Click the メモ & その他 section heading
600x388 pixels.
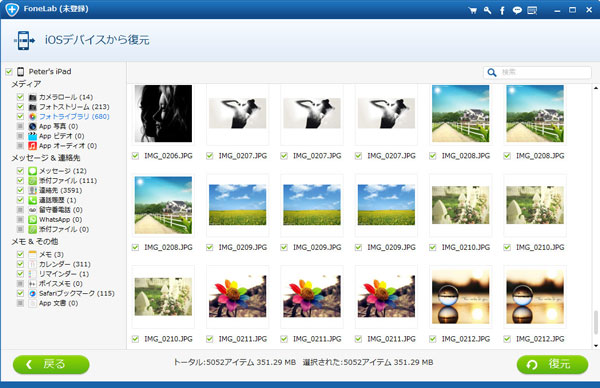click(x=35, y=242)
